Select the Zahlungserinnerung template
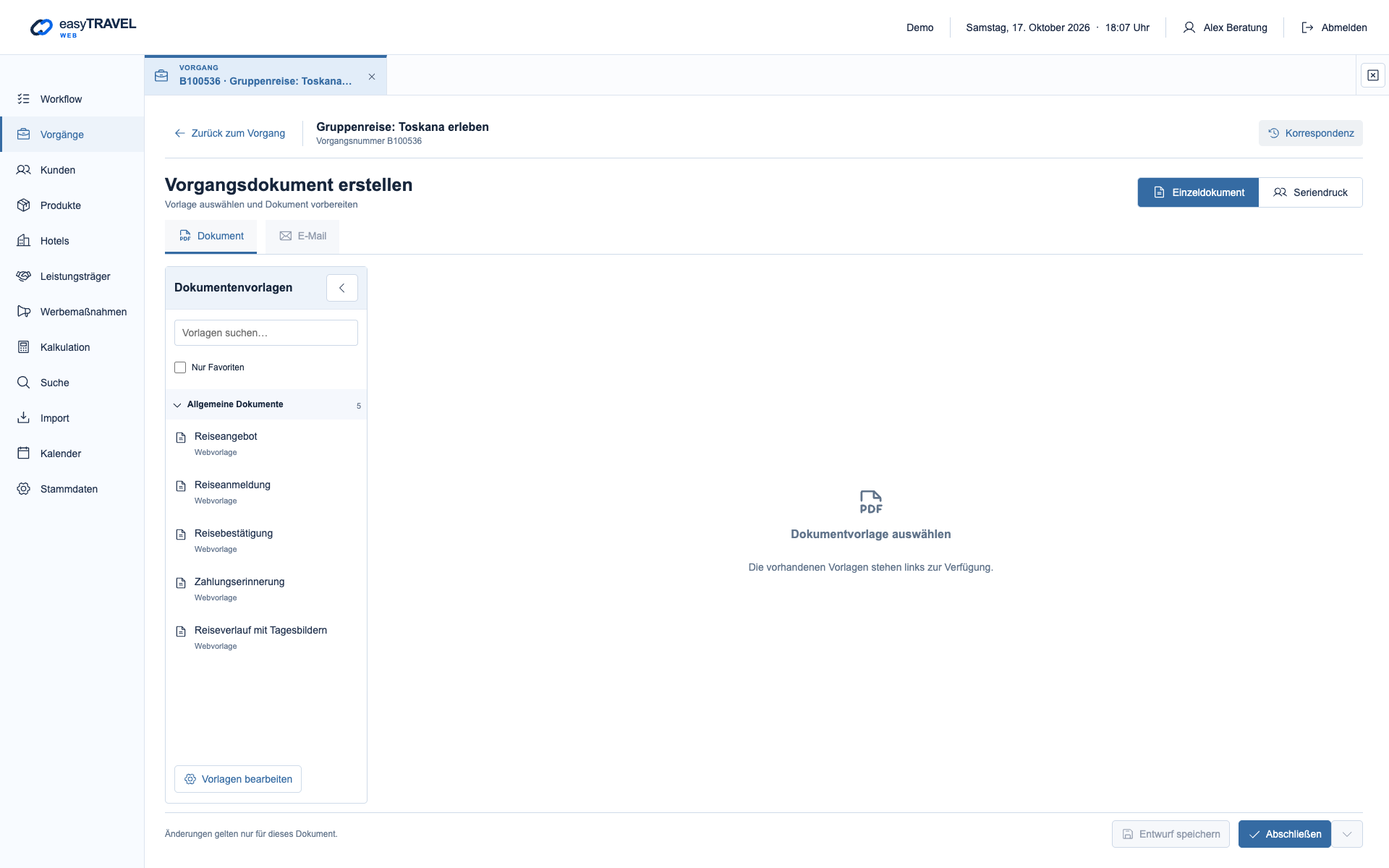 [x=266, y=590]
